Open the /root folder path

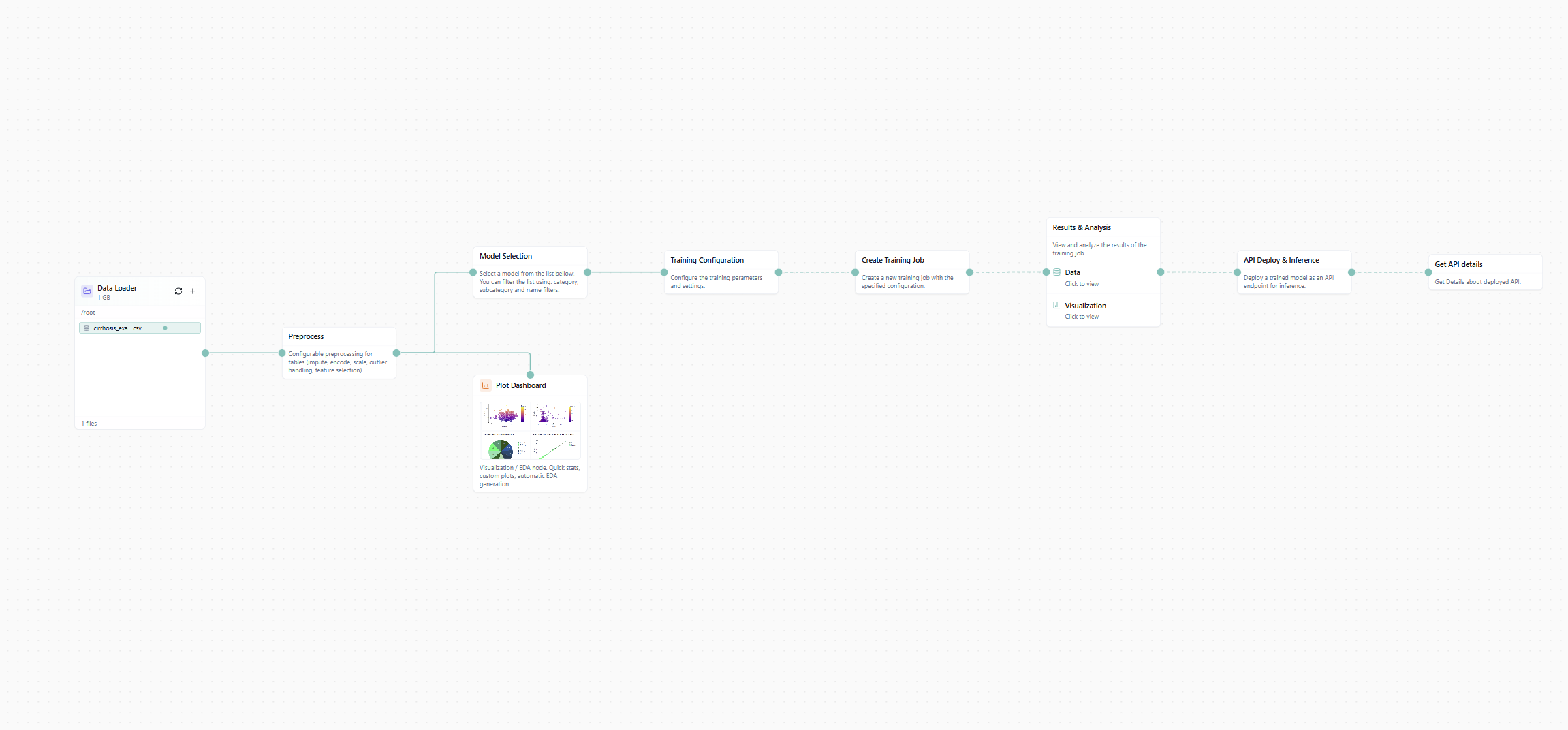pos(89,313)
